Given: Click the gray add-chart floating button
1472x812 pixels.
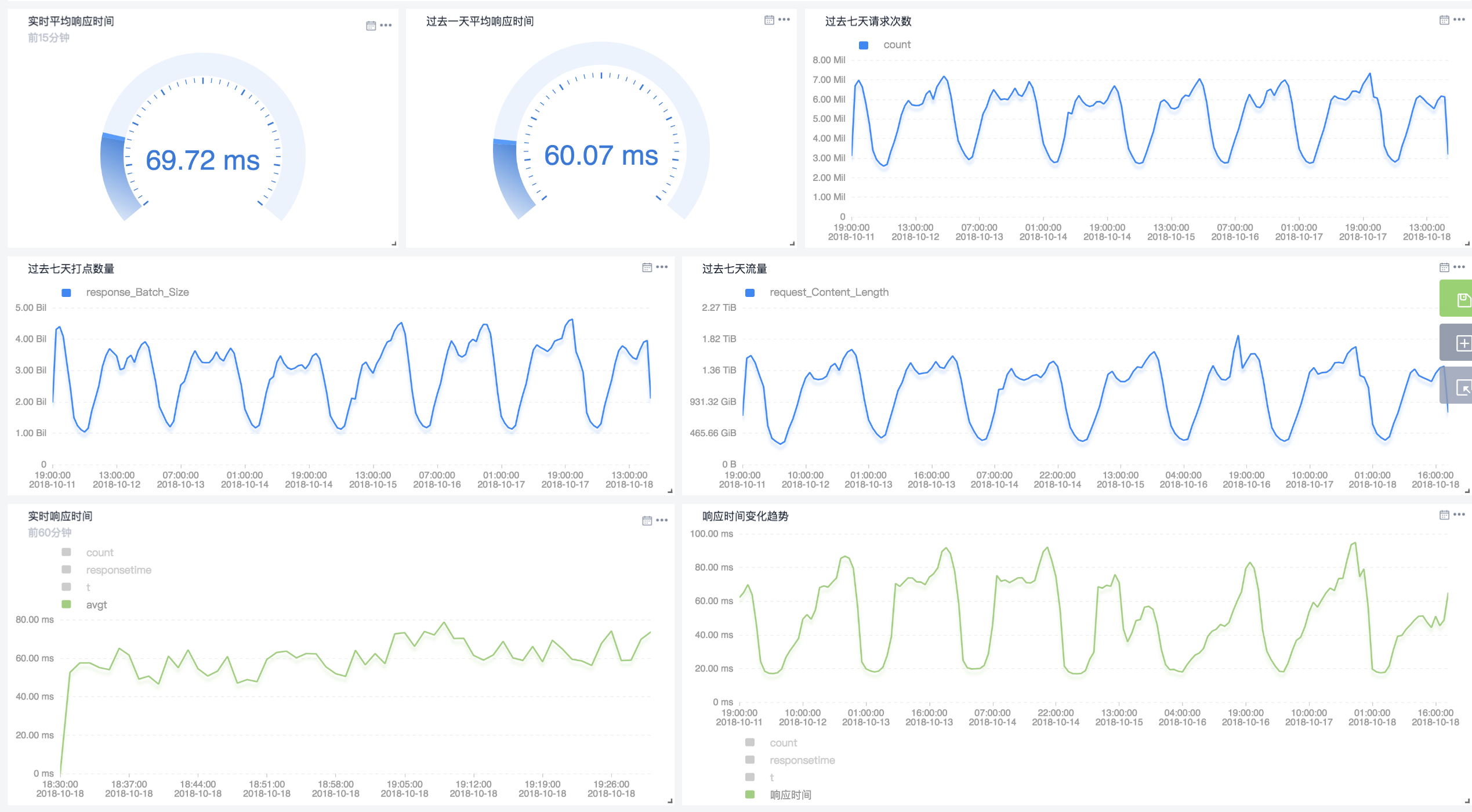Looking at the screenshot, I should click(1457, 343).
